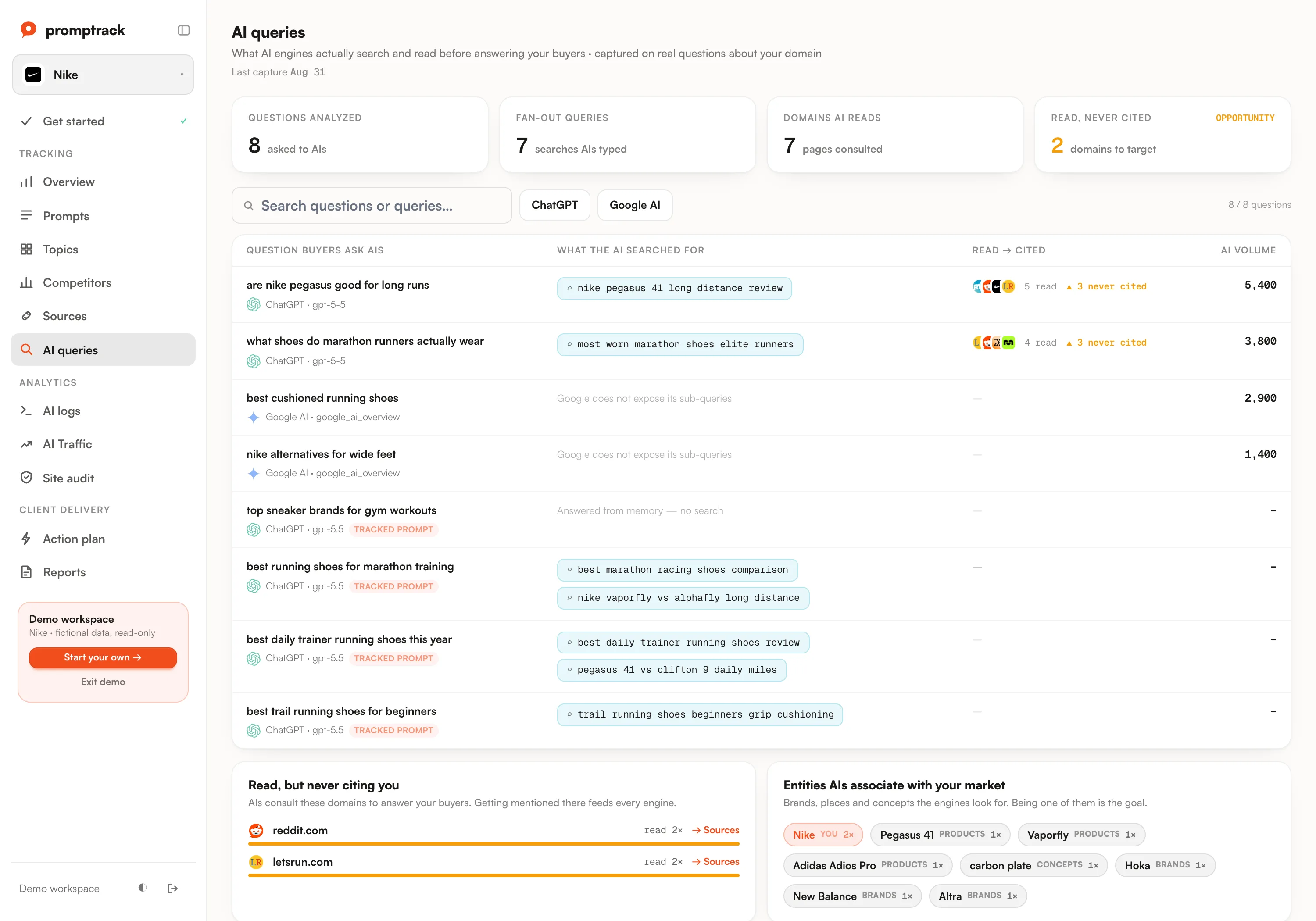Expand 'are nike pegasus good for long runs' row
The image size is (1316, 921).
coord(761,295)
